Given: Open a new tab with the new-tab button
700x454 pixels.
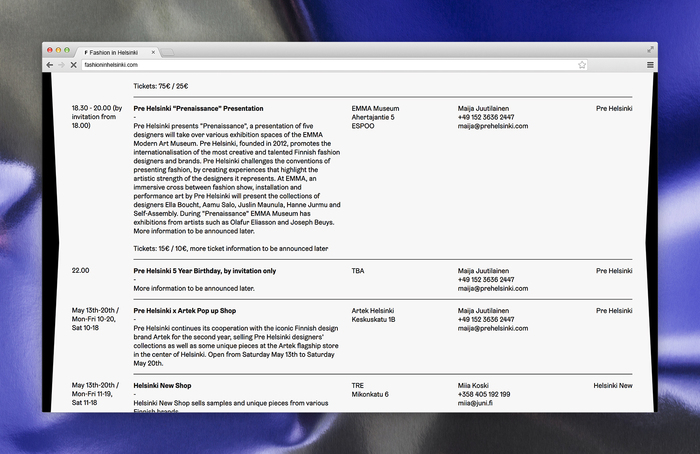Looking at the screenshot, I should pos(168,51).
